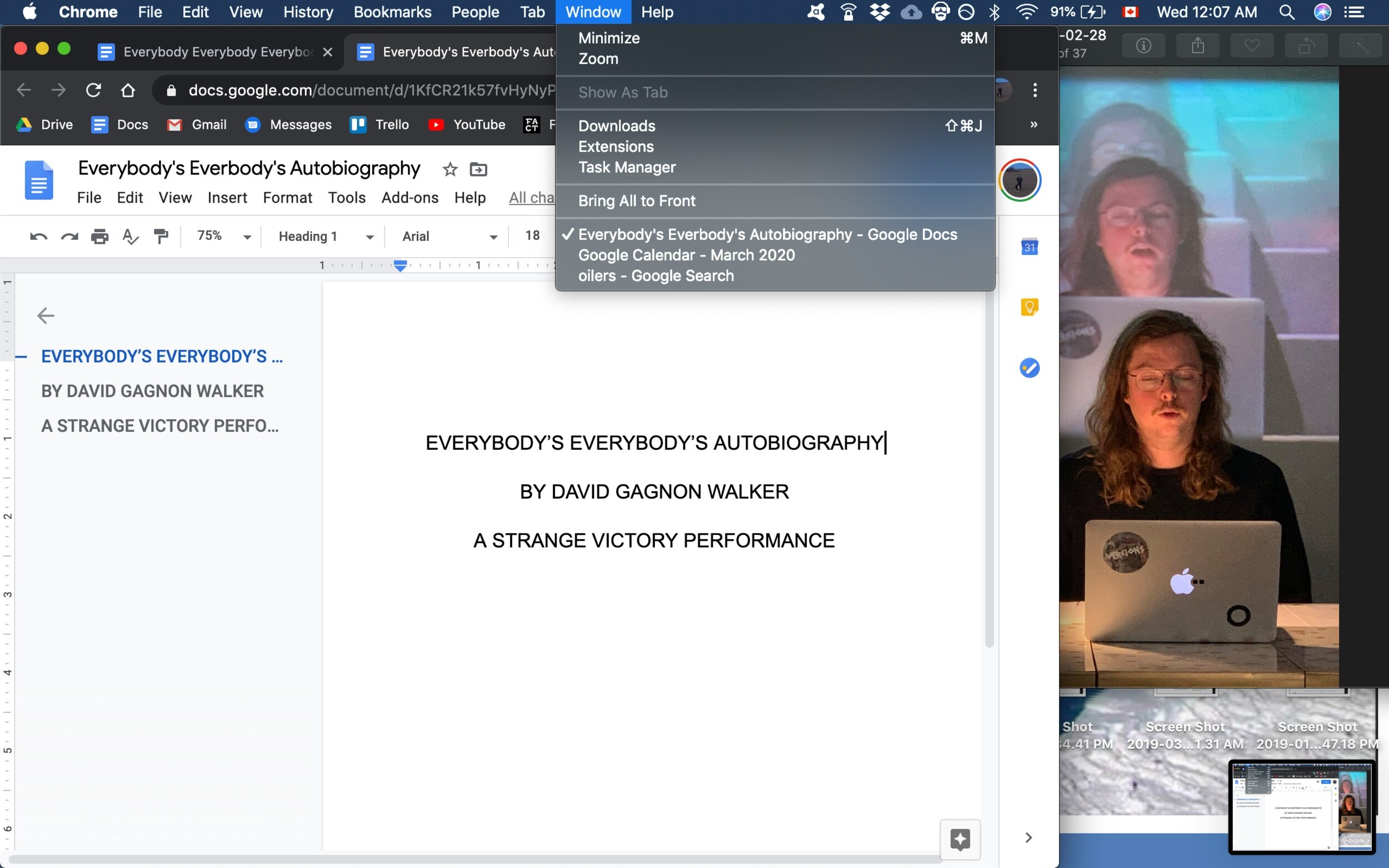The image size is (1389, 868).
Task: Select Bring All to Front
Action: pyautogui.click(x=775, y=201)
